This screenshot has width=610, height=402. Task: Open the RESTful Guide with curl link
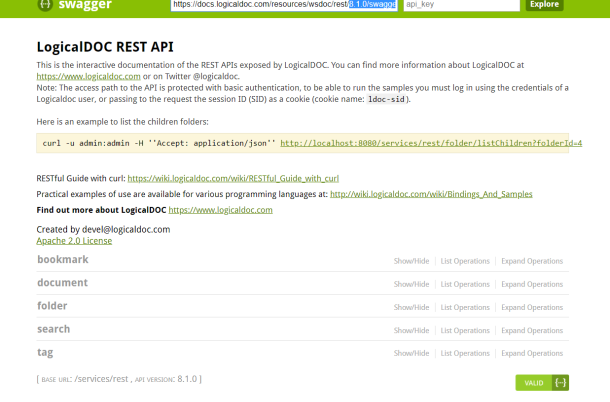(220, 177)
